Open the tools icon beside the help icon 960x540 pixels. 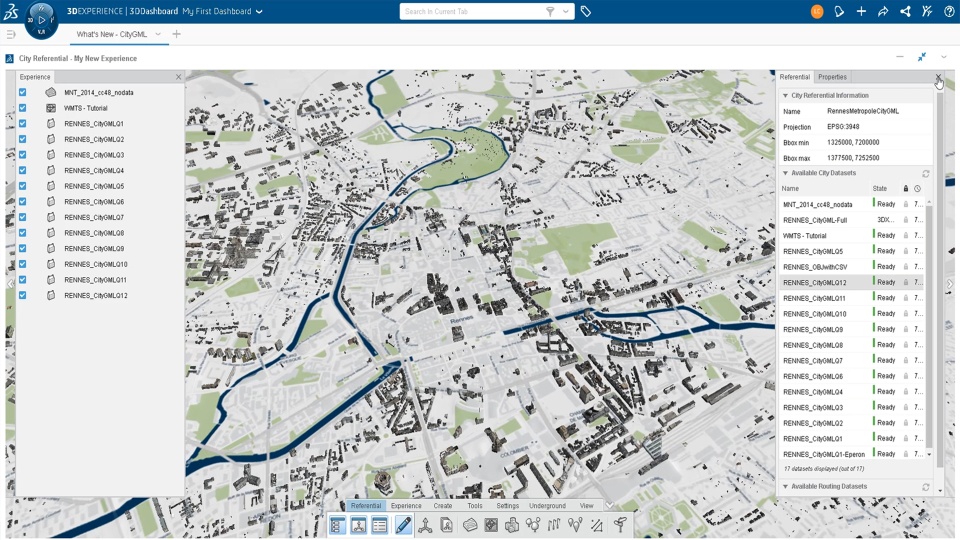click(927, 11)
